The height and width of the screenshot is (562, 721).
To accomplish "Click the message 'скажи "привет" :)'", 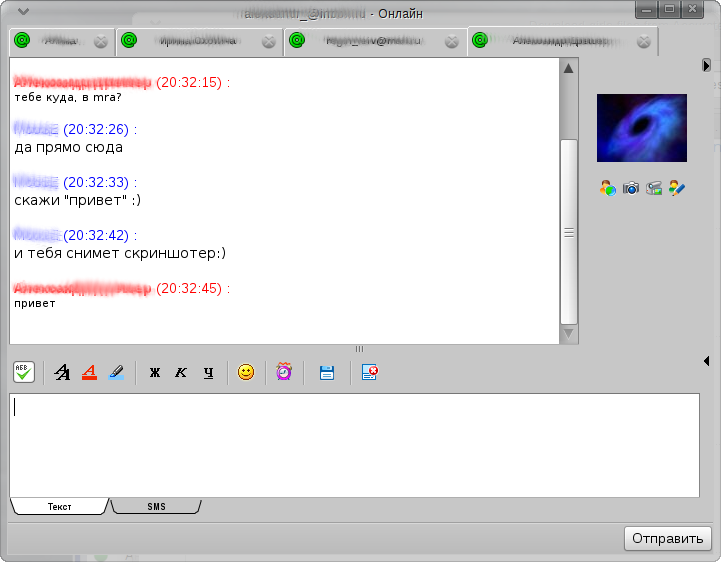I will click(77, 201).
